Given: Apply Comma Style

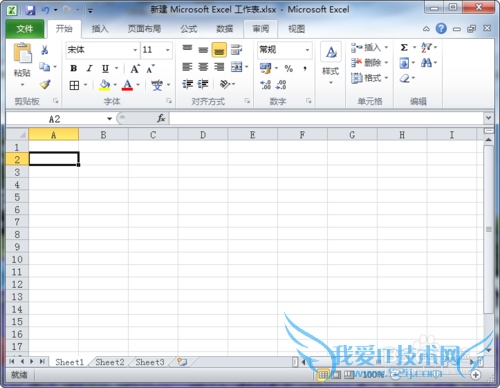Looking at the screenshot, I should click(x=305, y=69).
